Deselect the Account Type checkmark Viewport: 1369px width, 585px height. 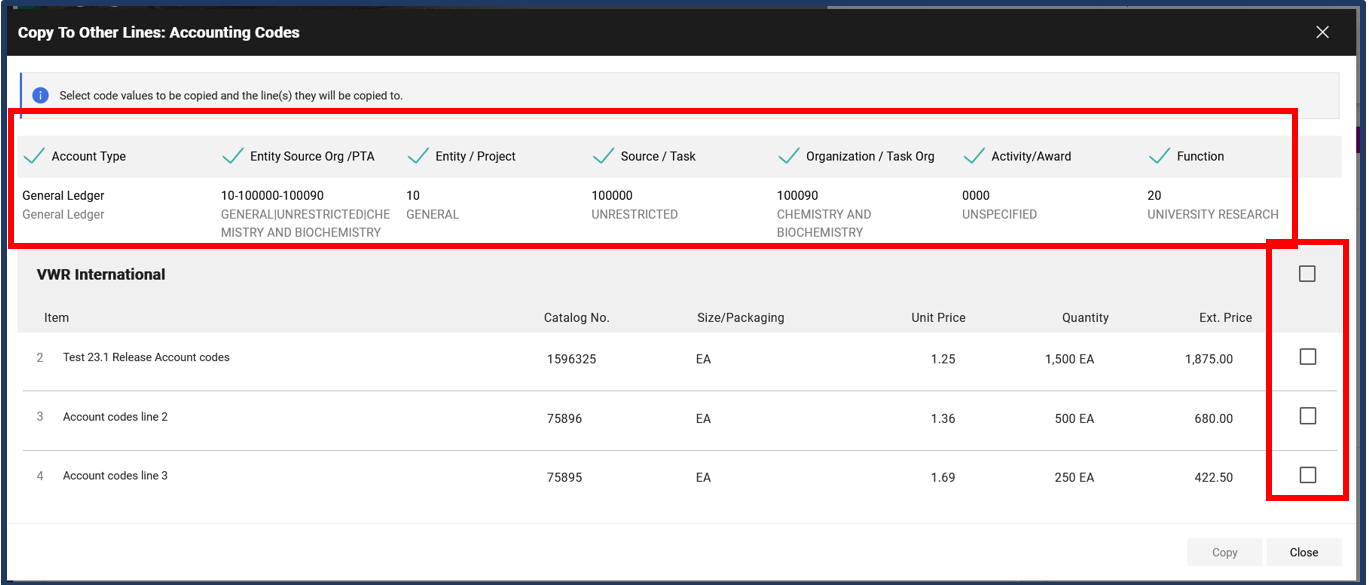pyautogui.click(x=33, y=156)
